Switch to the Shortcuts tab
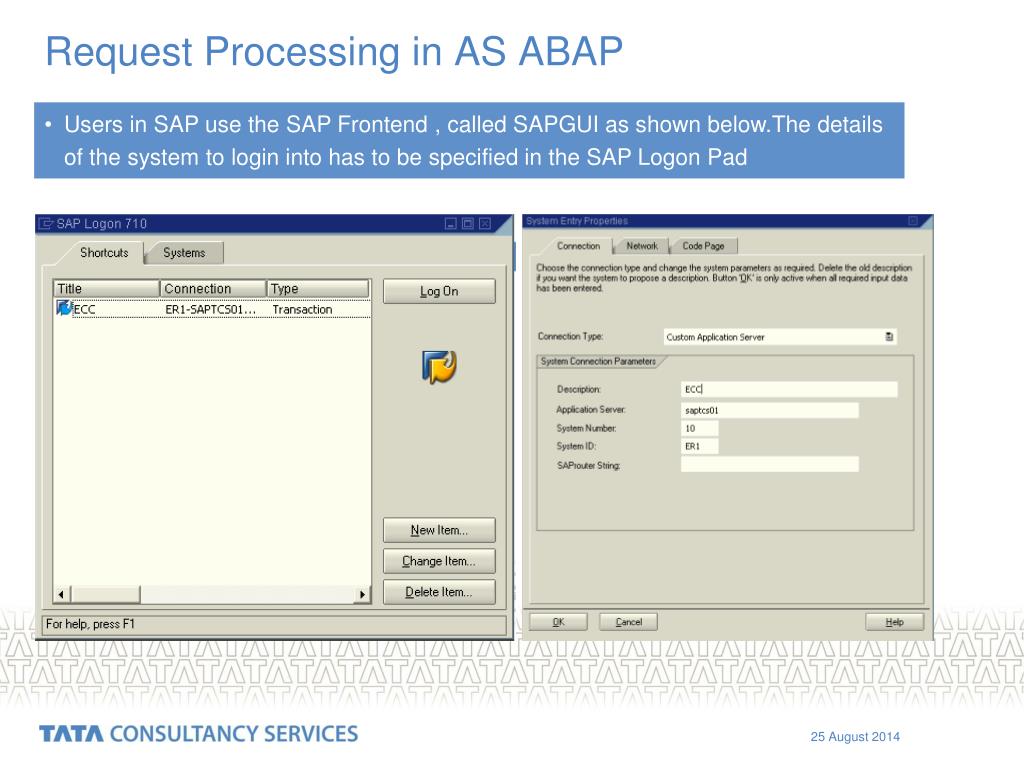This screenshot has height=768, width=1024. 104,253
